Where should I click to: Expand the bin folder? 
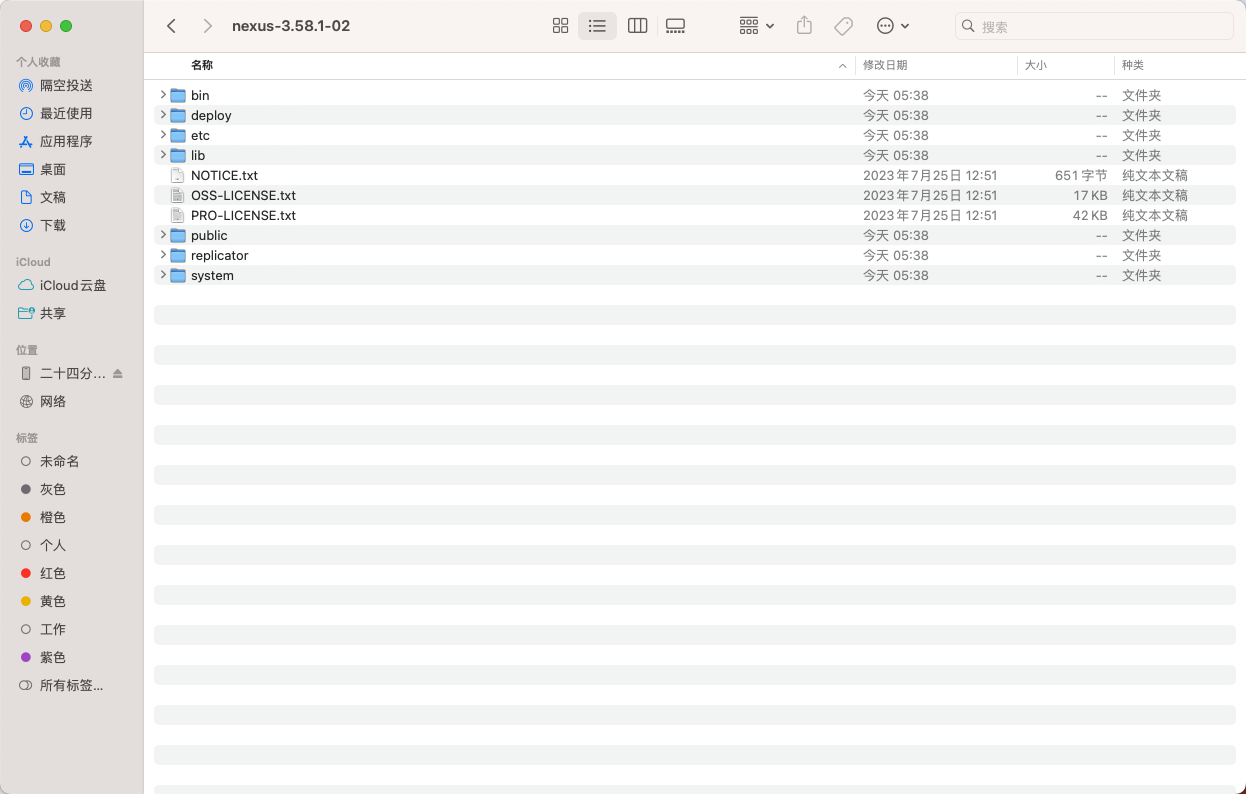tap(163, 95)
